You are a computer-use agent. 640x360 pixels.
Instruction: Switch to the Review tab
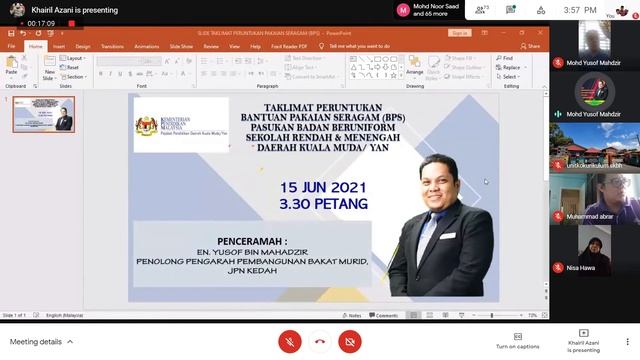tap(211, 47)
